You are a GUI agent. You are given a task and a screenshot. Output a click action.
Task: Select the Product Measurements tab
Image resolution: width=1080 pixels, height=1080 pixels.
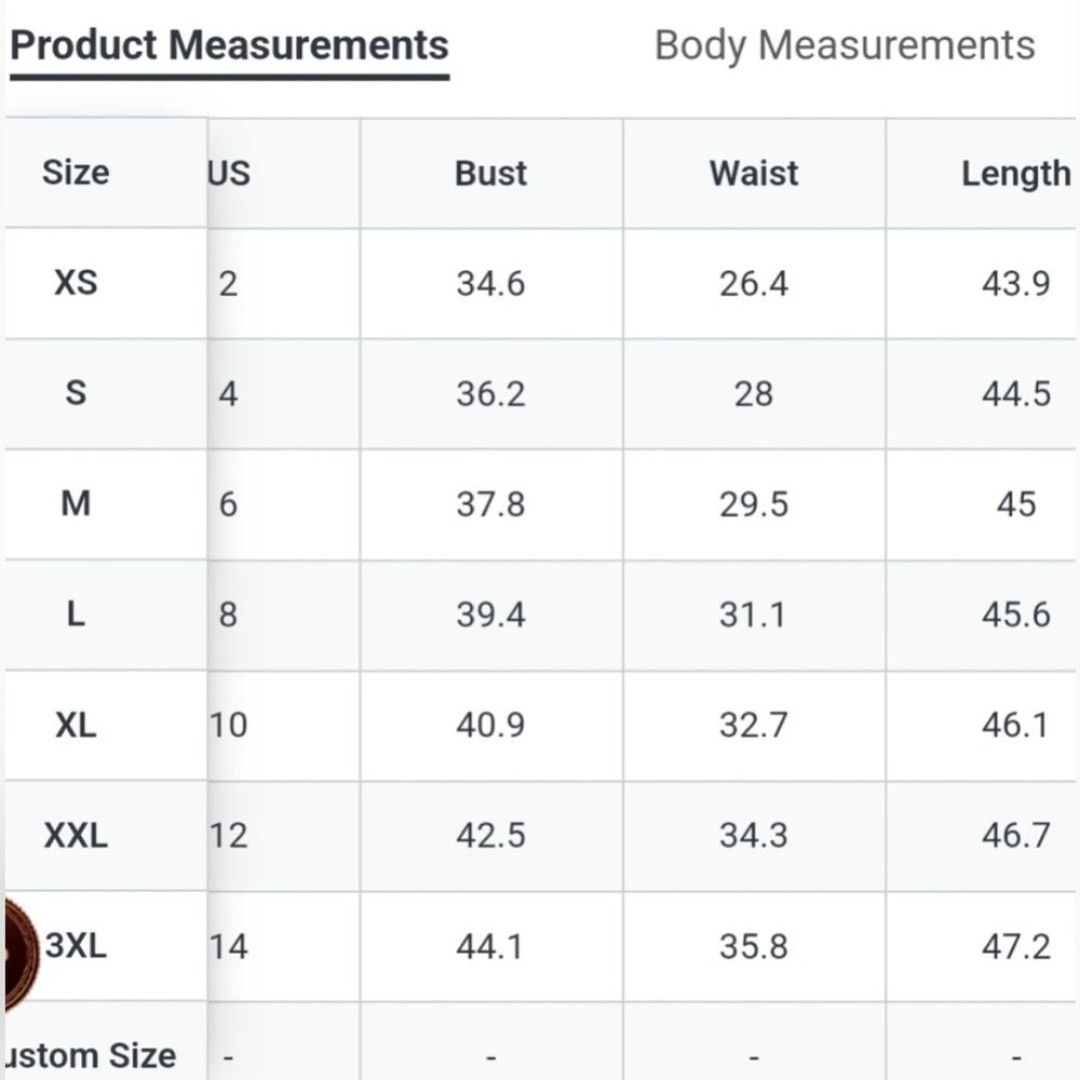click(229, 45)
